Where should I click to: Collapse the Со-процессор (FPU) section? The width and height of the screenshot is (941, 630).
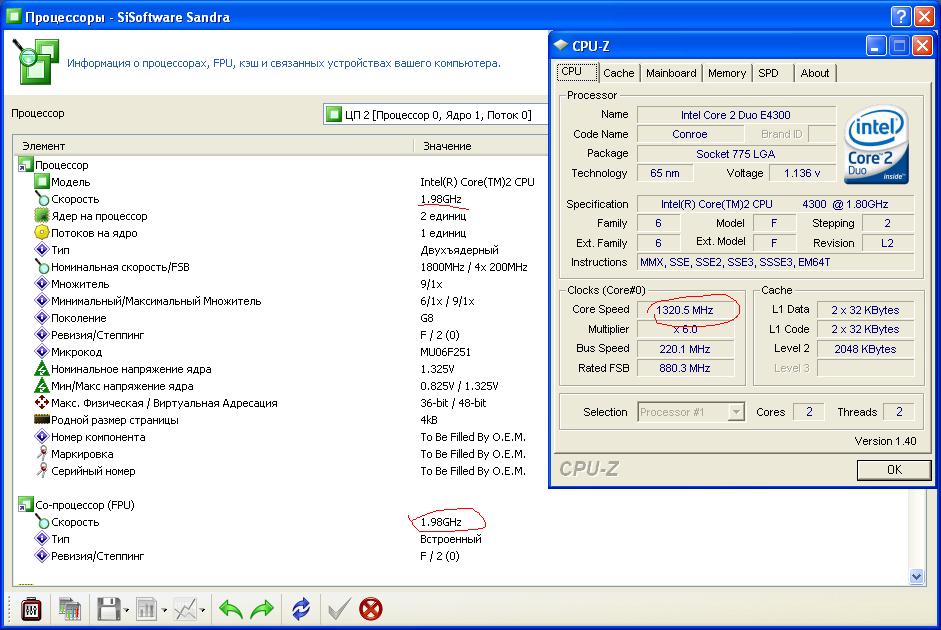coord(25,505)
